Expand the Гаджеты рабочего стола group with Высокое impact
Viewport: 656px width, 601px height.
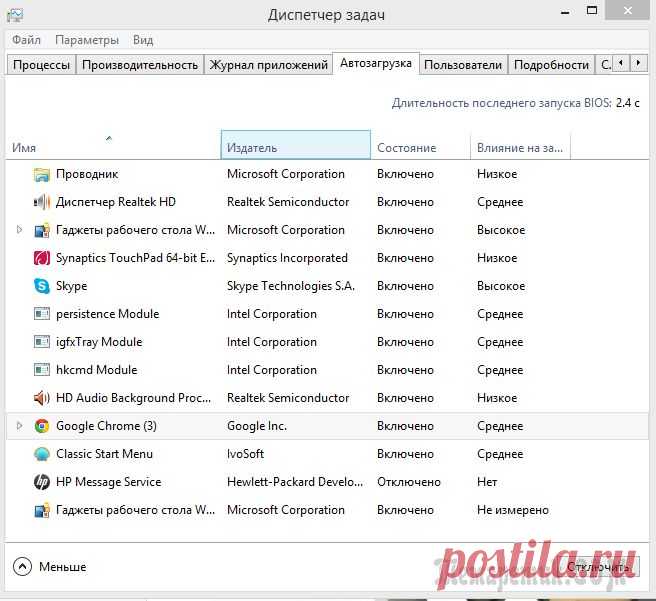pos(19,230)
